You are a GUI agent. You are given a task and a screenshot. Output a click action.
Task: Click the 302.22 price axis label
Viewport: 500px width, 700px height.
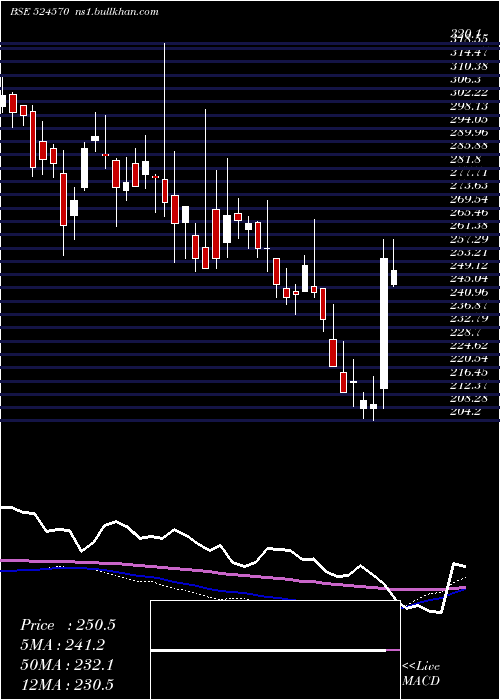(468, 93)
